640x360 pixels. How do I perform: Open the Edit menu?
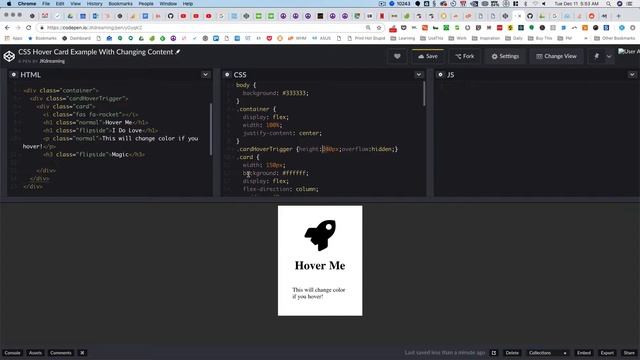(60, 4)
